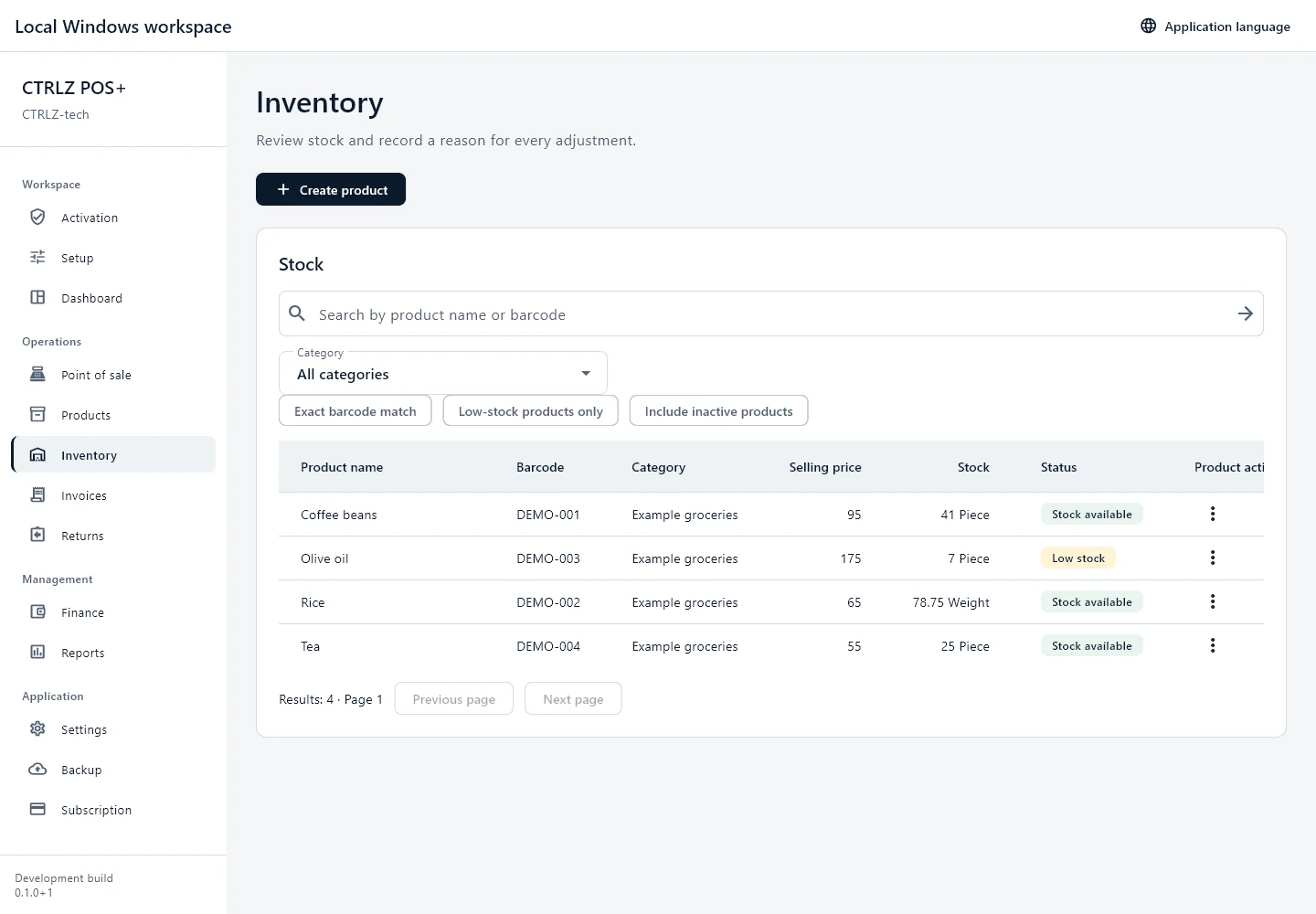Click the Dashboard panel icon
This screenshot has width=1316, height=914.
(37, 297)
